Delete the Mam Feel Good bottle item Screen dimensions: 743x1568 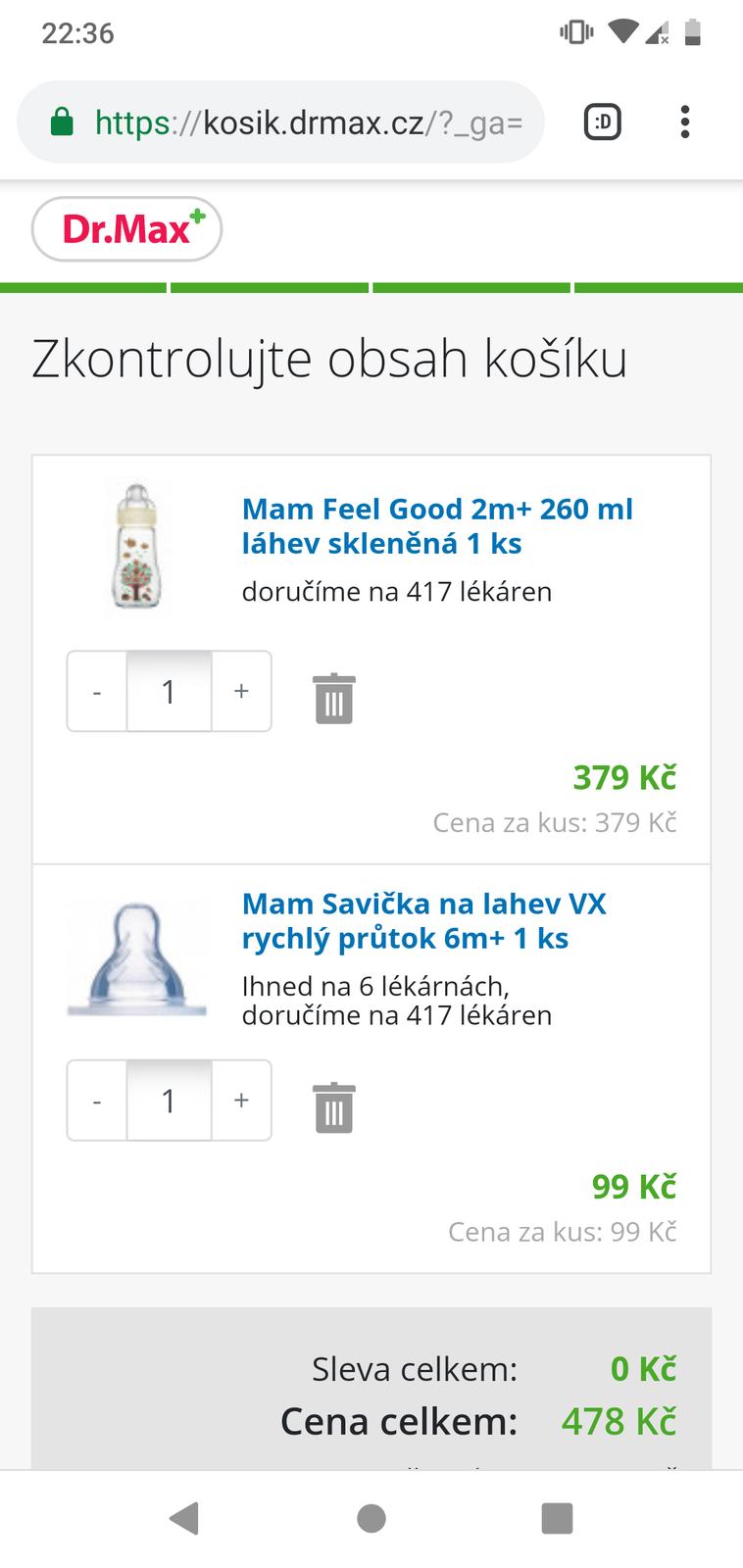pyautogui.click(x=333, y=699)
